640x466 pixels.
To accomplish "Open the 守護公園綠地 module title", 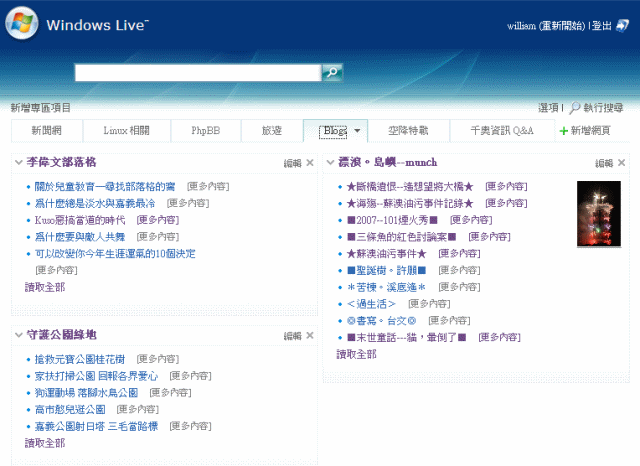I will [x=61, y=335].
